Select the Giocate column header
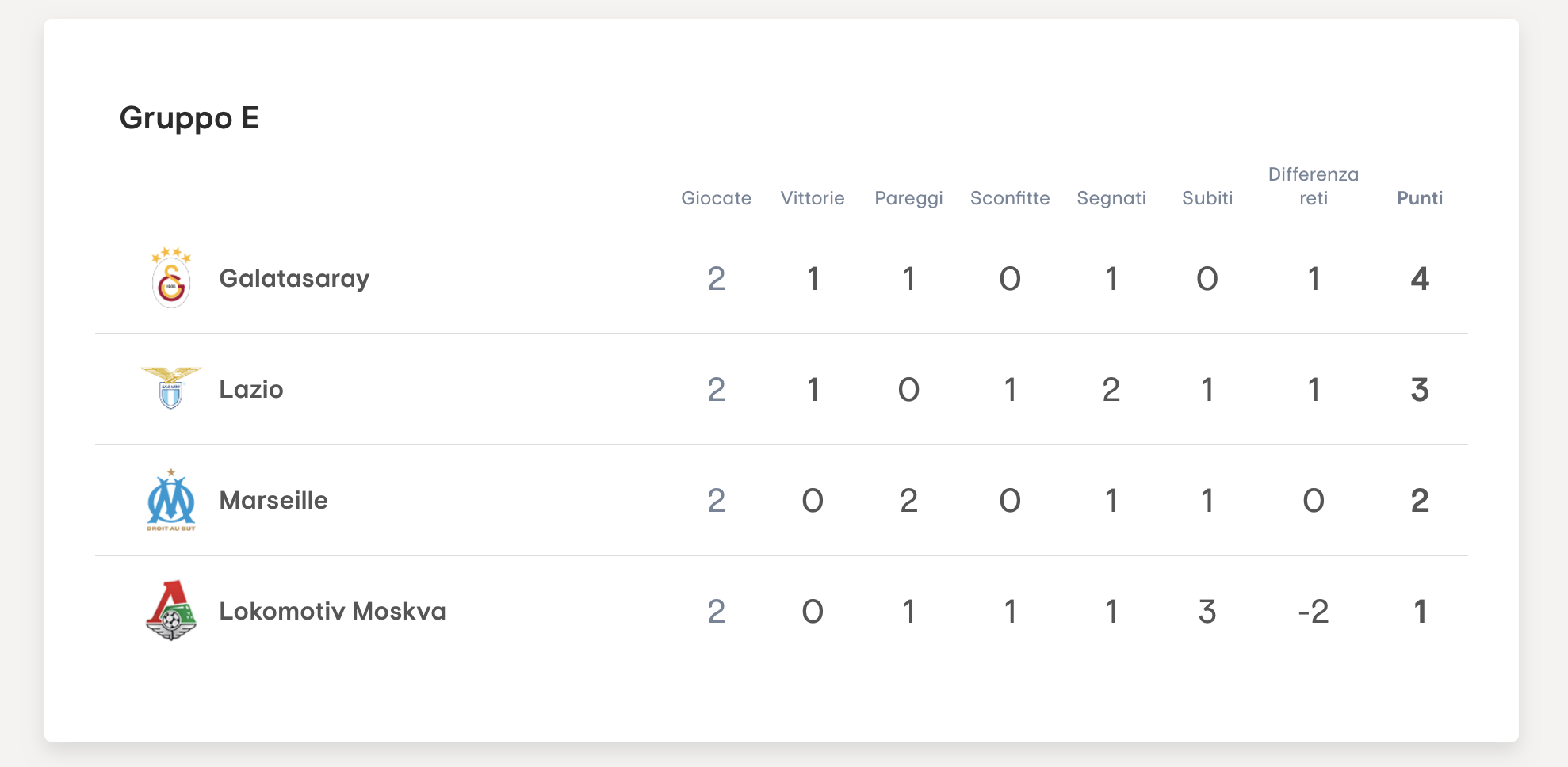Viewport: 1568px width, 767px height. tap(716, 198)
